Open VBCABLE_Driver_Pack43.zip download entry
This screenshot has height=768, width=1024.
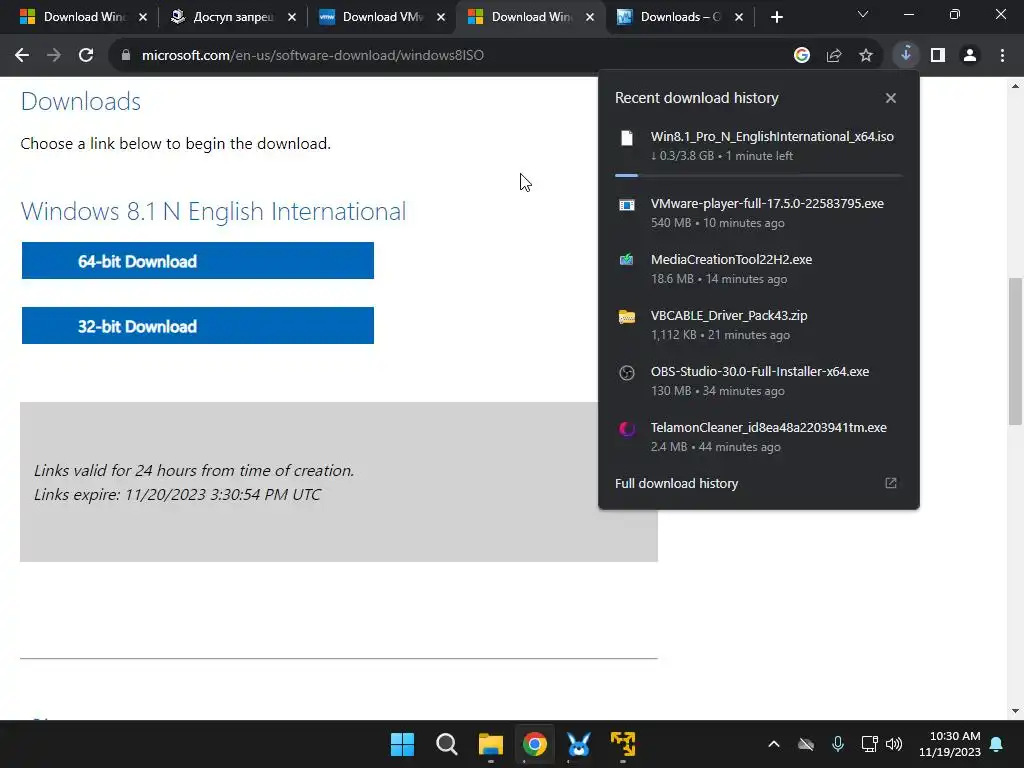click(x=759, y=325)
